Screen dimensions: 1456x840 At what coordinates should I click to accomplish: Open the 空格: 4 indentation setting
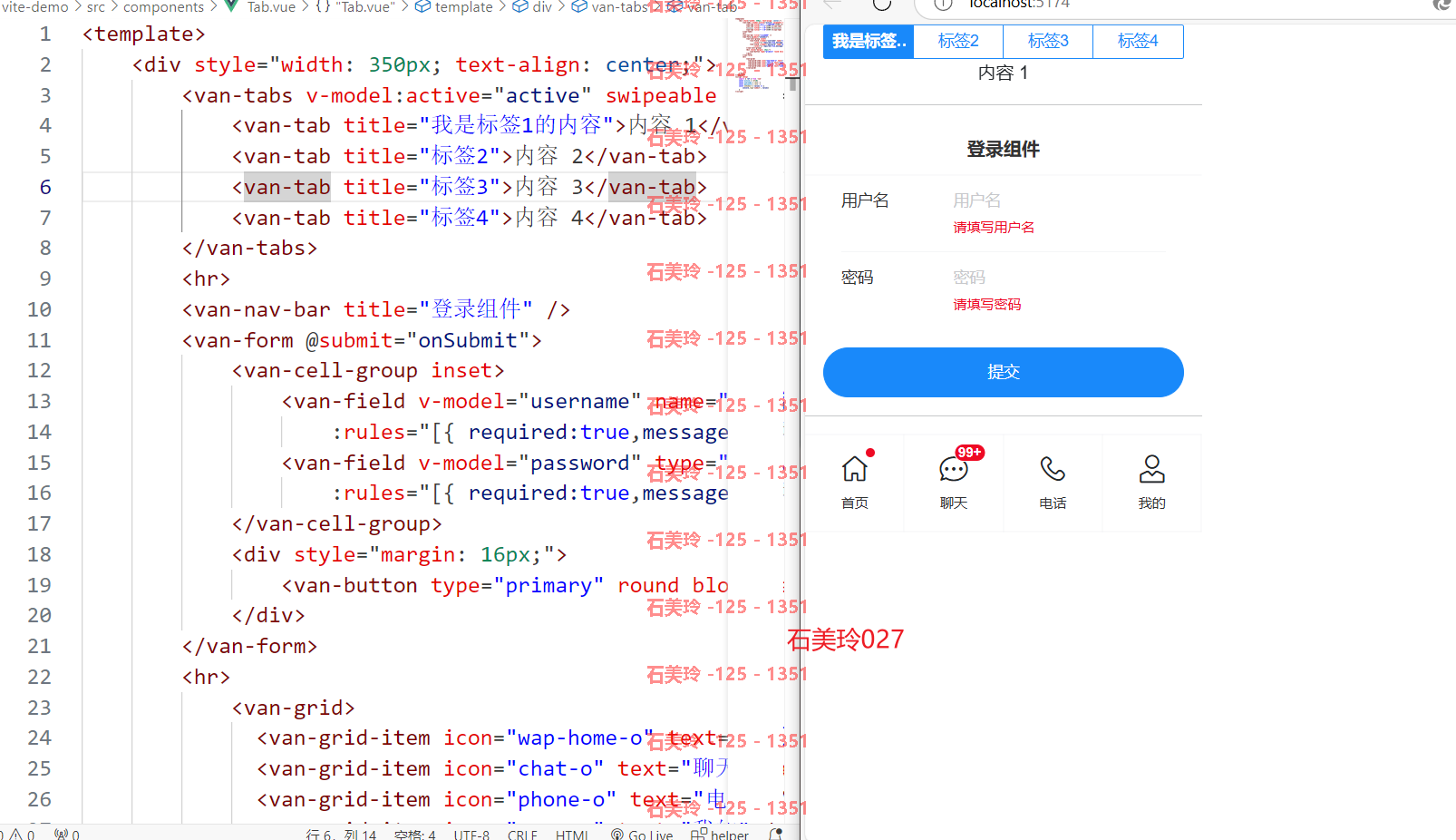(415, 835)
